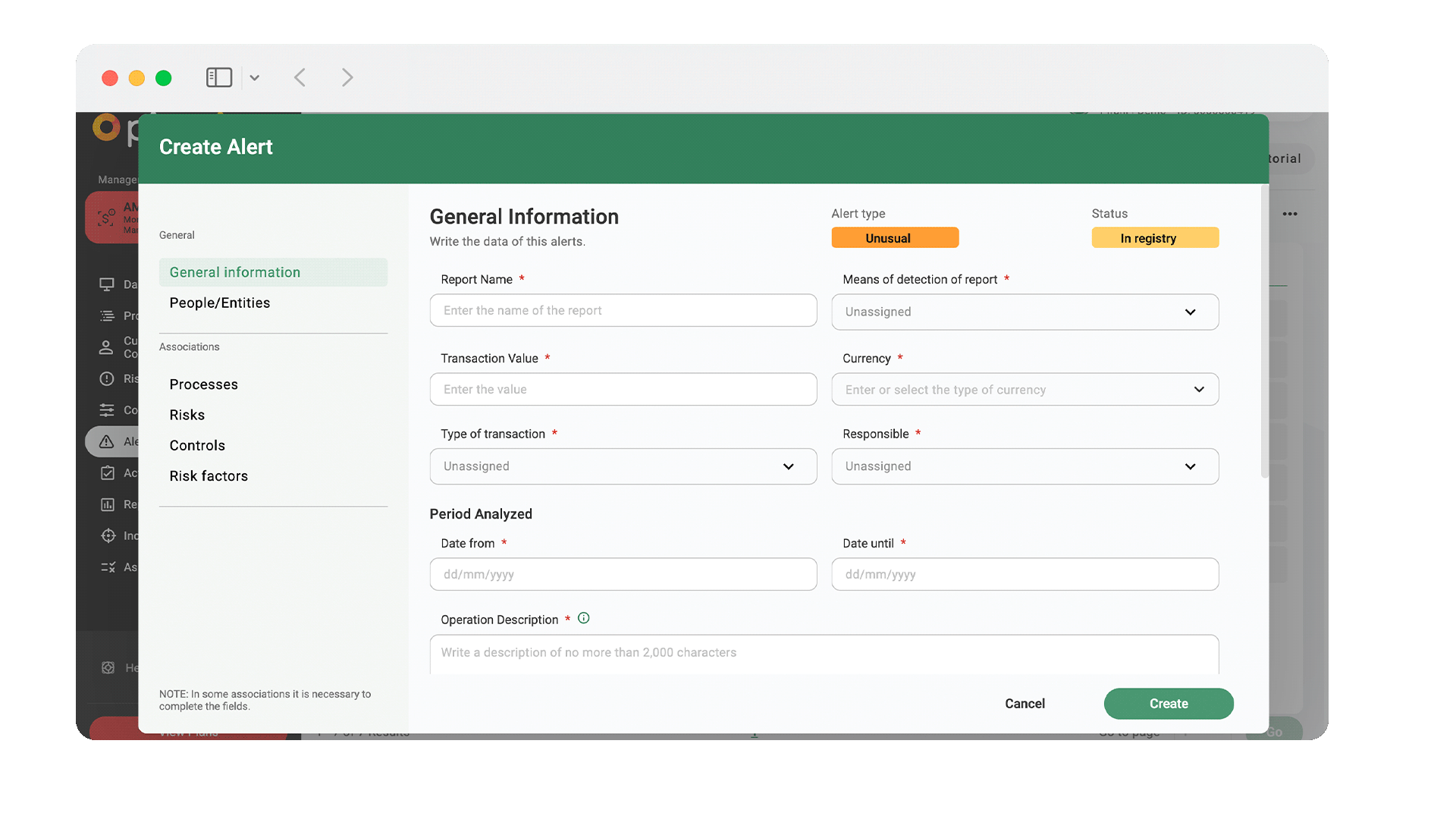Go to the Risk factors association

click(209, 476)
